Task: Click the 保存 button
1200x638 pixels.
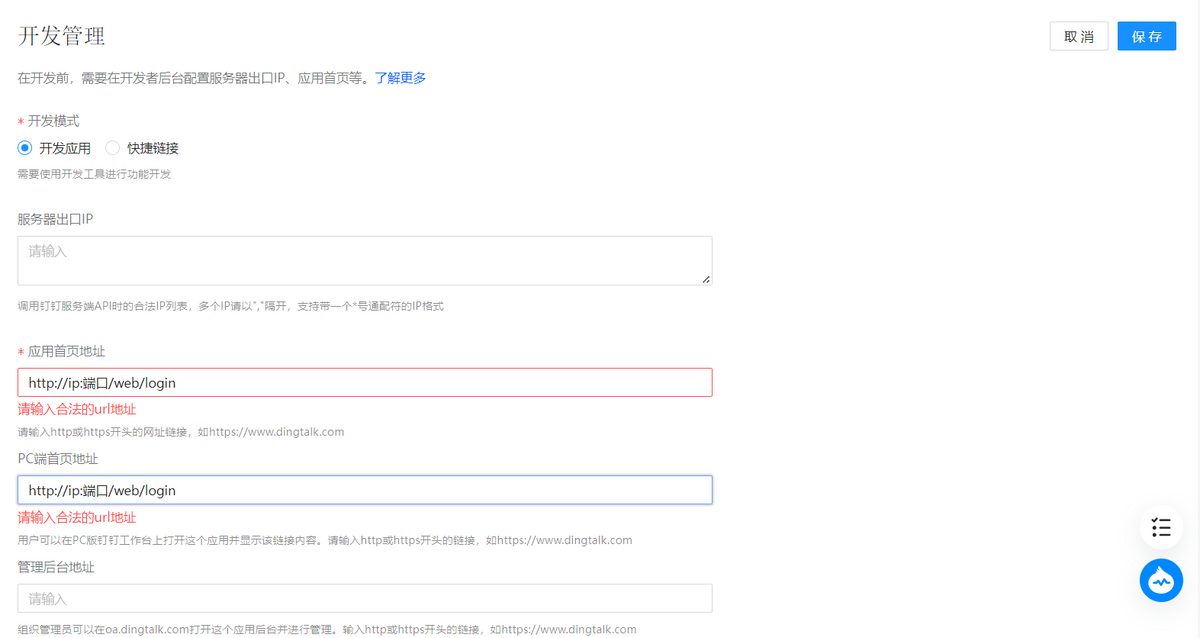Action: click(1146, 36)
